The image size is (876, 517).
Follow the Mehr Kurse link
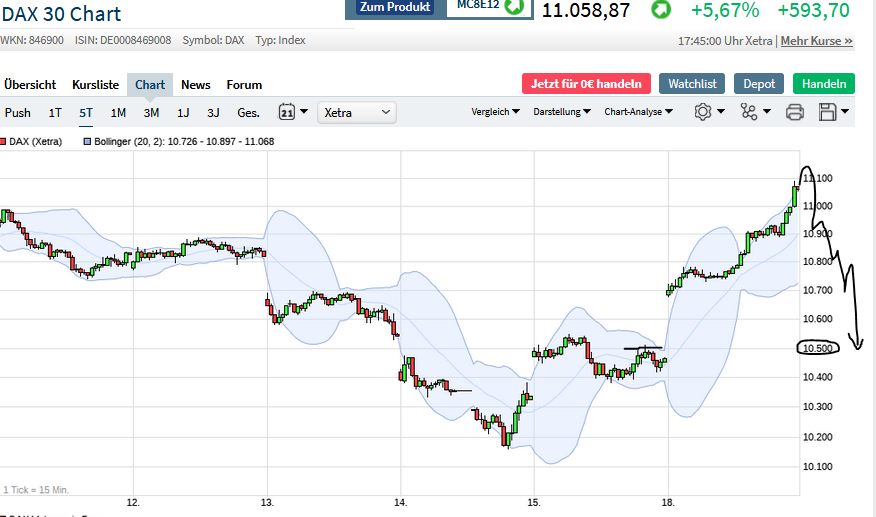point(816,41)
